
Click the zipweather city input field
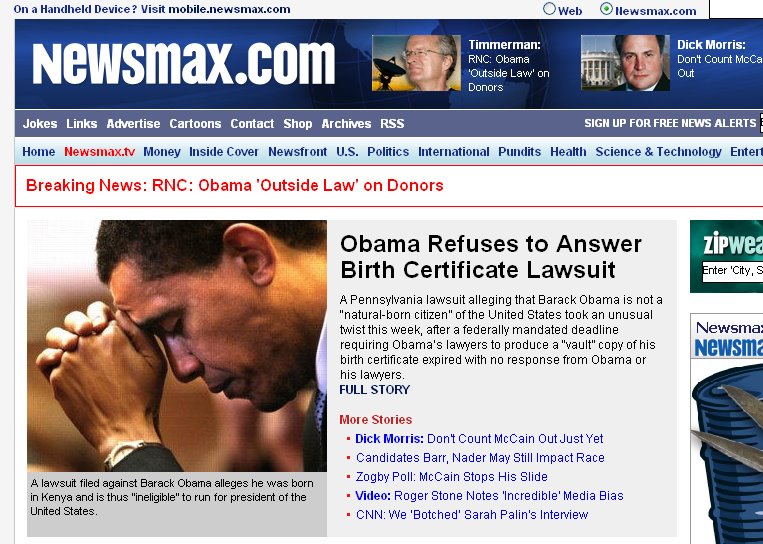[x=732, y=271]
